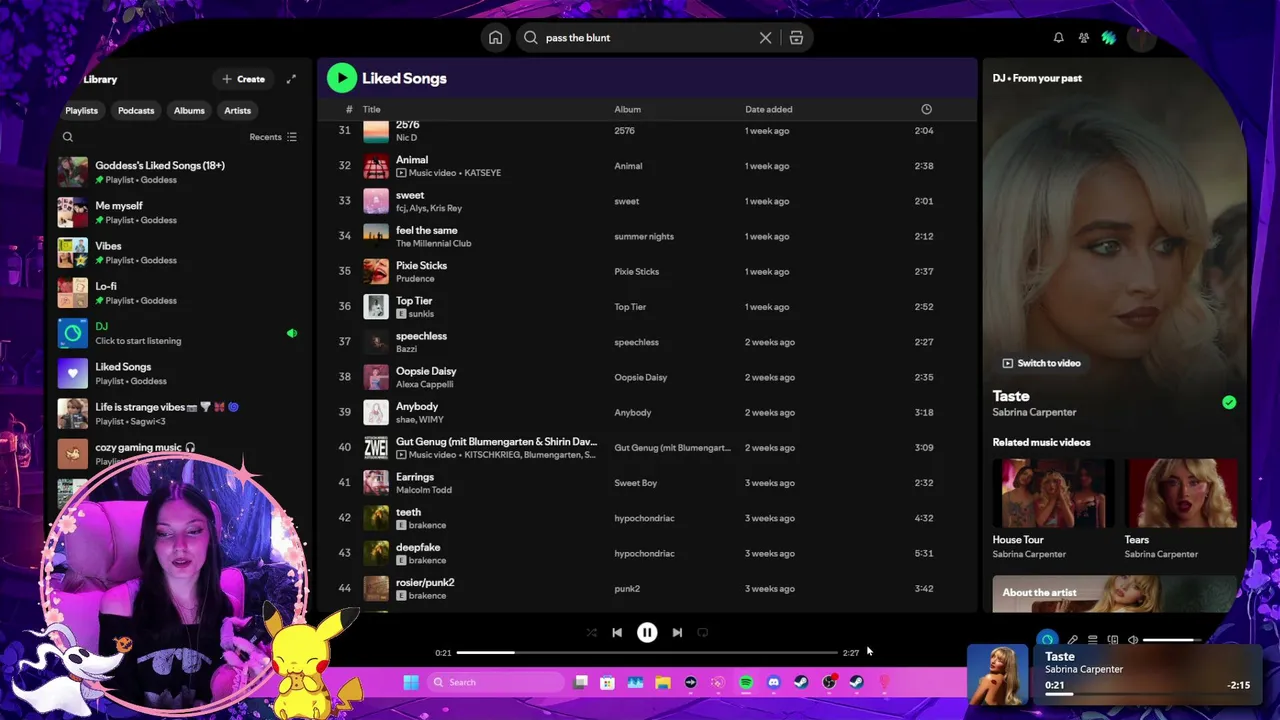
Task: Click the duration clock column header
Action: [926, 109]
